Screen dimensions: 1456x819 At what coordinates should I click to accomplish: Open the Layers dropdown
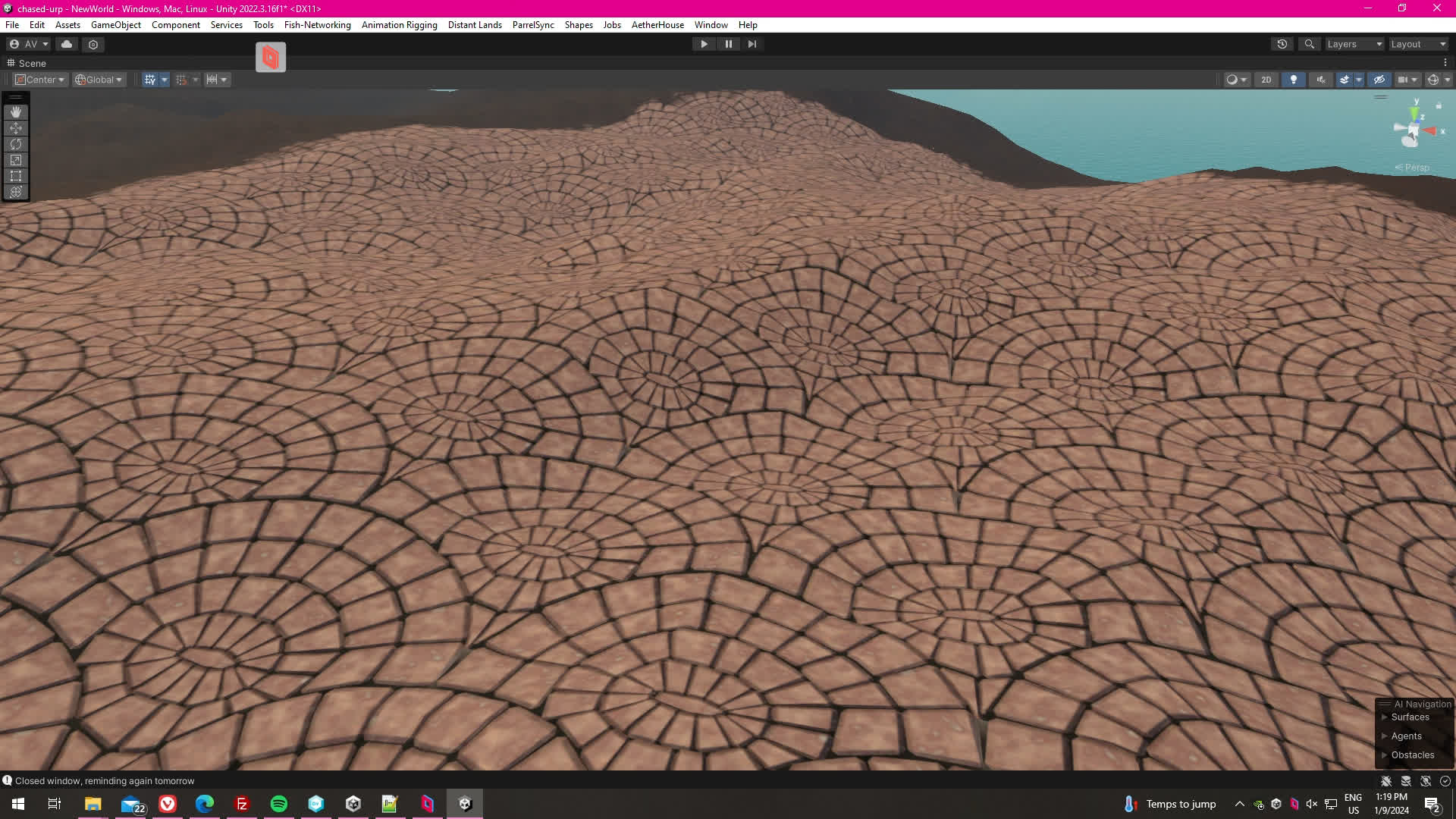[1354, 44]
